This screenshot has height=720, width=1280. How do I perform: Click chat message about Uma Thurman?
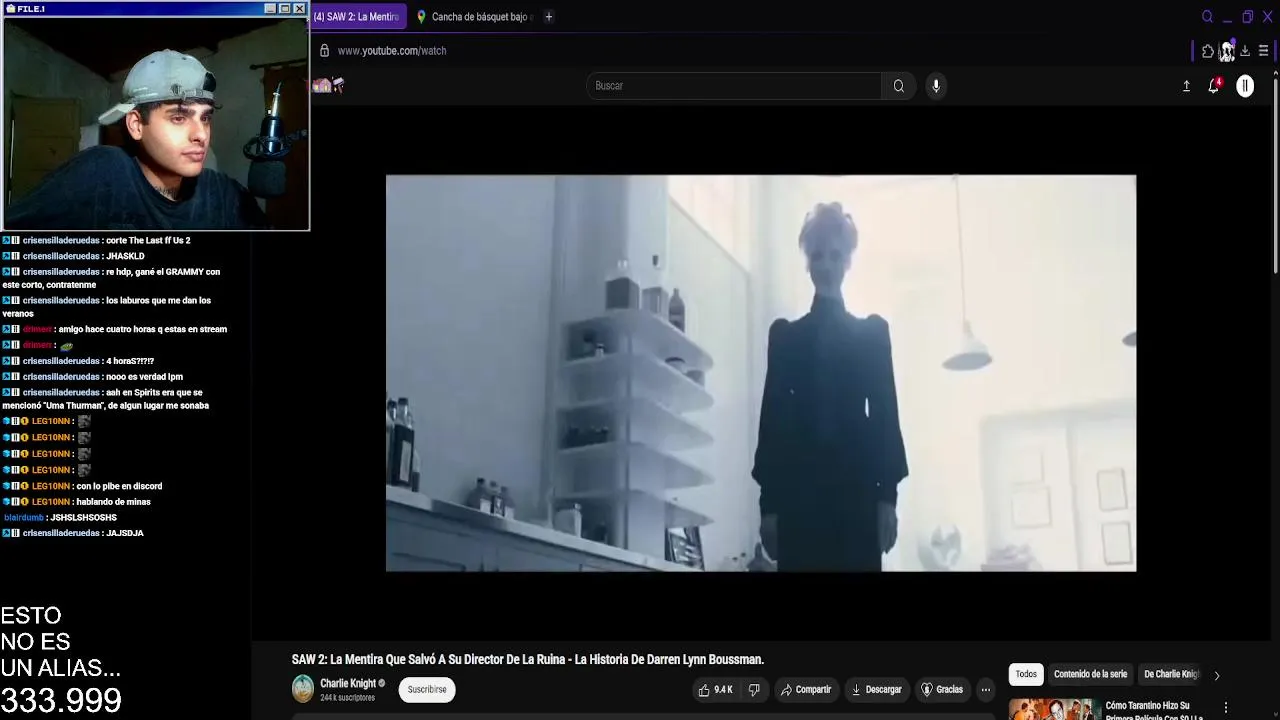105,399
